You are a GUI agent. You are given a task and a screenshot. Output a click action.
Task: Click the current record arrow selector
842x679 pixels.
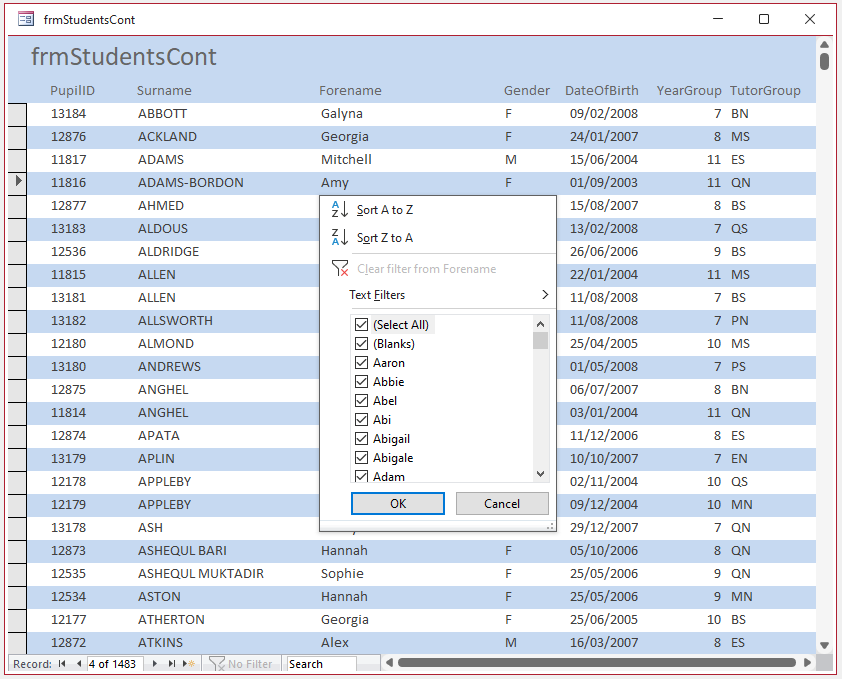[18, 181]
